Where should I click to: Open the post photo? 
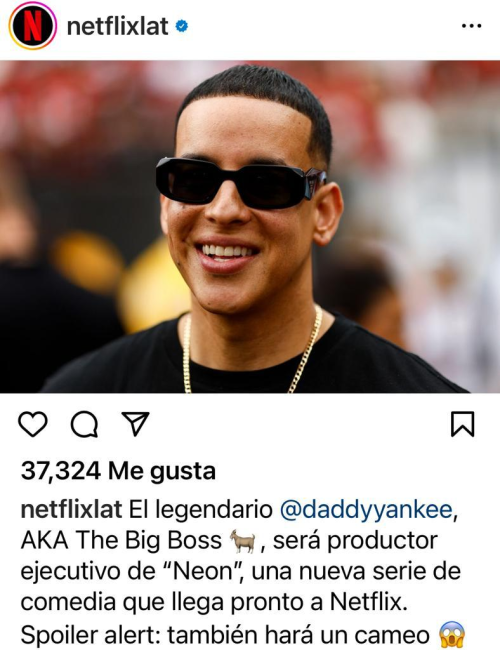point(250,226)
